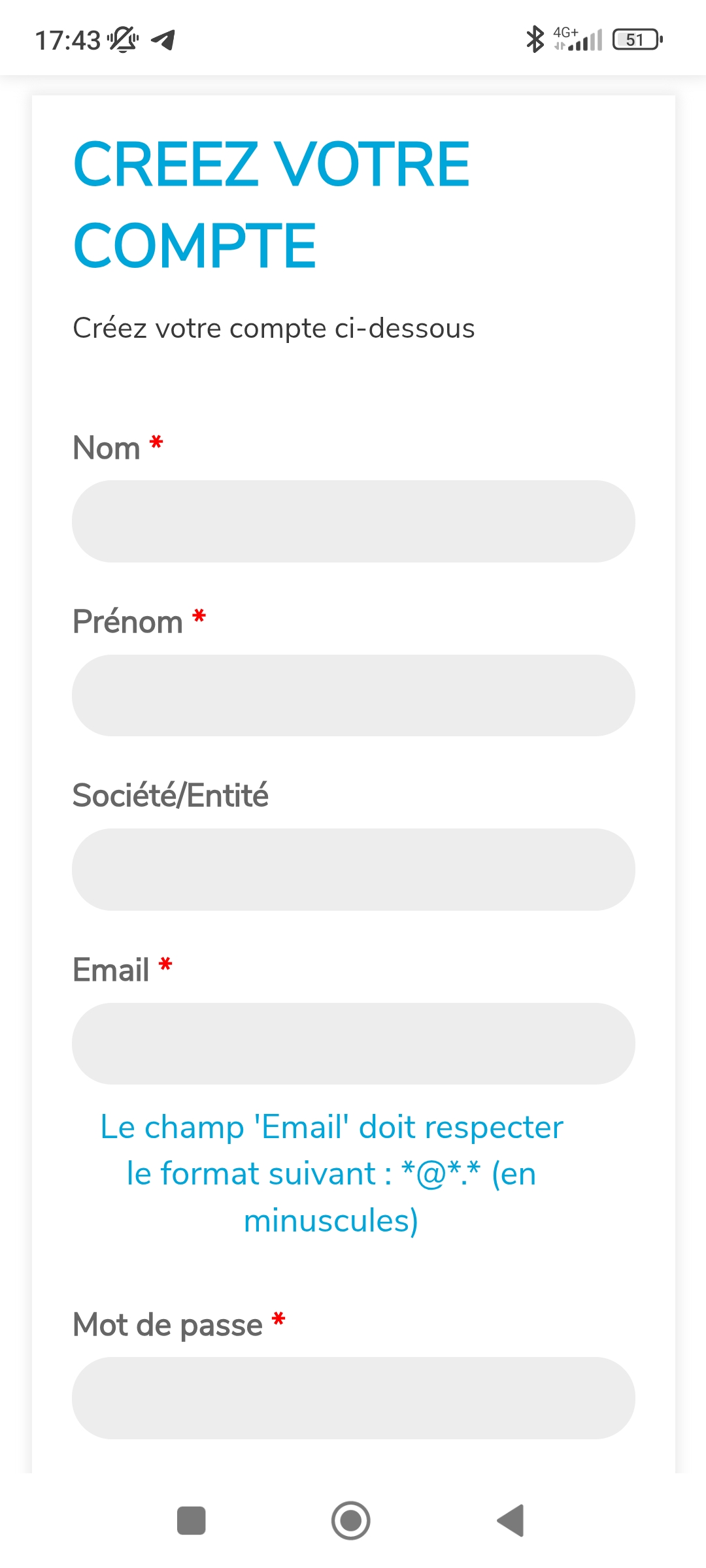Viewport: 706px width, 1568px height.
Task: Tap the paper plane status icon
Action: click(x=163, y=40)
